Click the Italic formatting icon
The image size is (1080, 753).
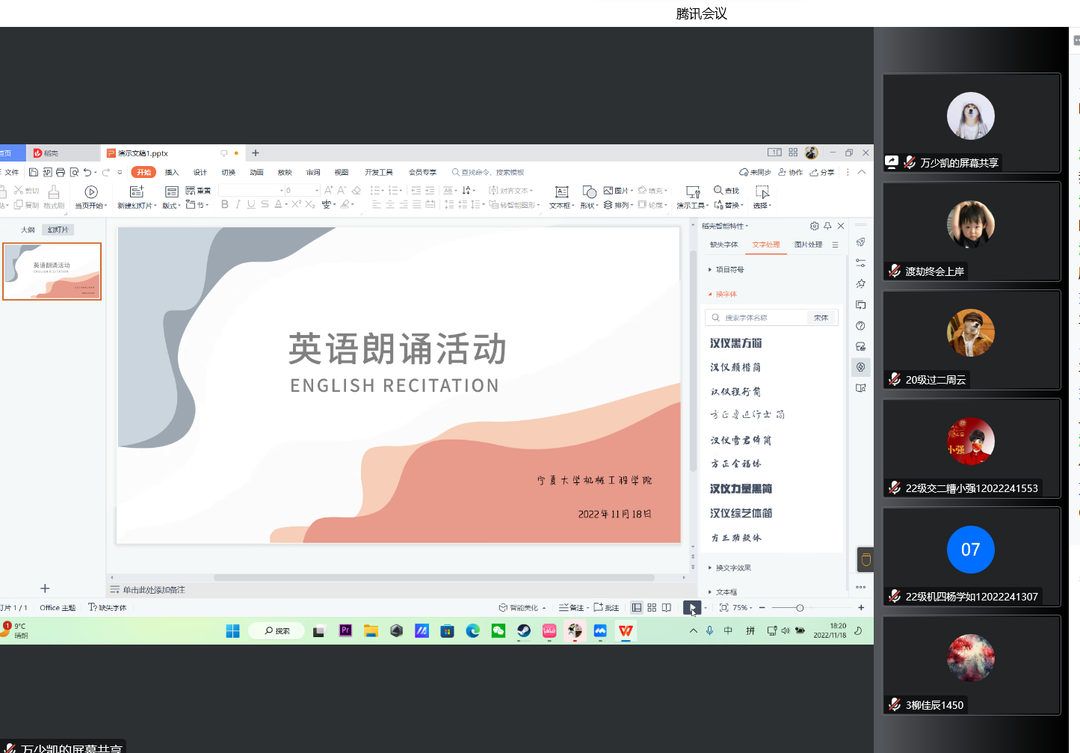pyautogui.click(x=238, y=205)
